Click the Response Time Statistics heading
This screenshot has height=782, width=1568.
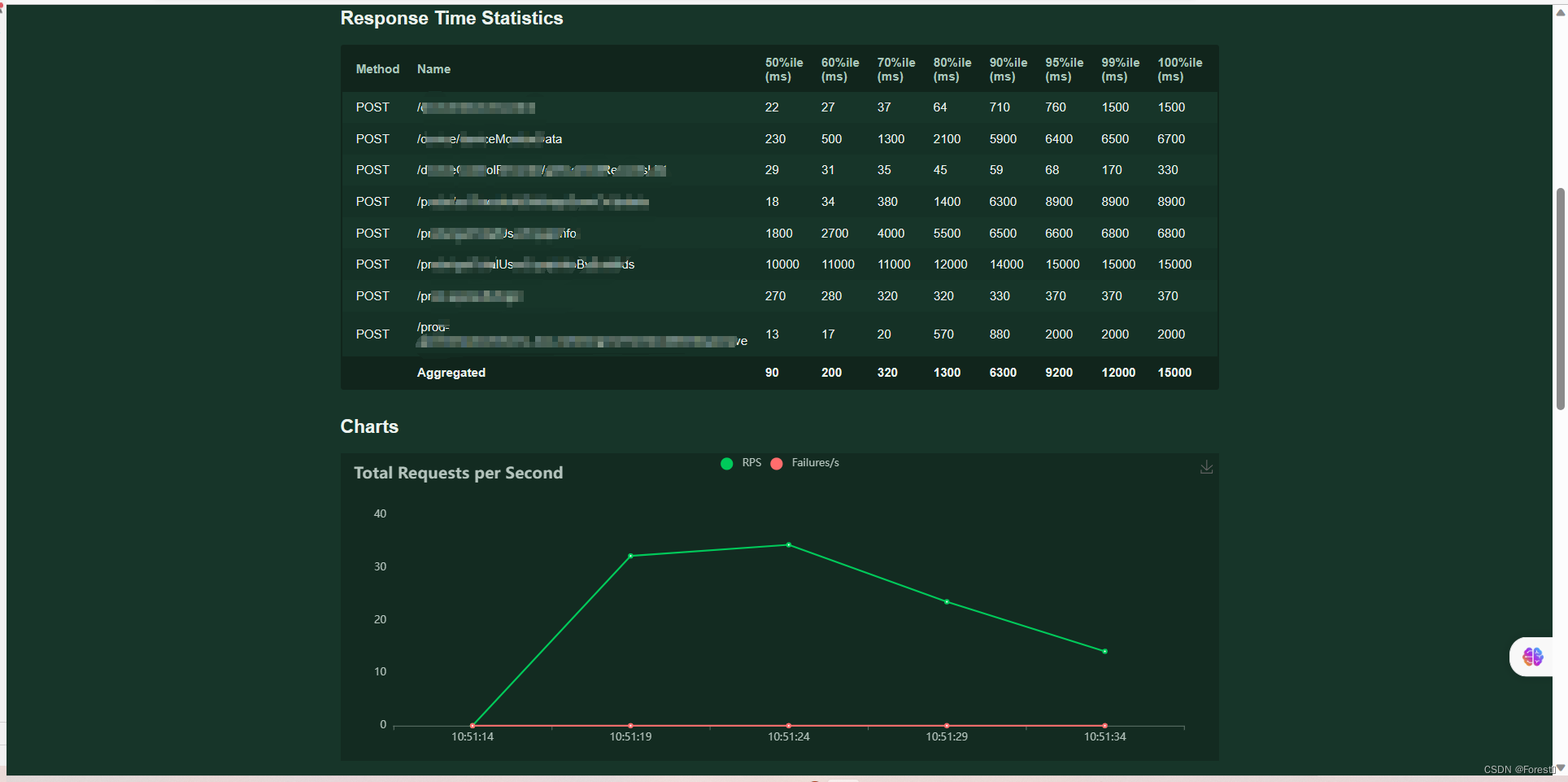tap(451, 18)
